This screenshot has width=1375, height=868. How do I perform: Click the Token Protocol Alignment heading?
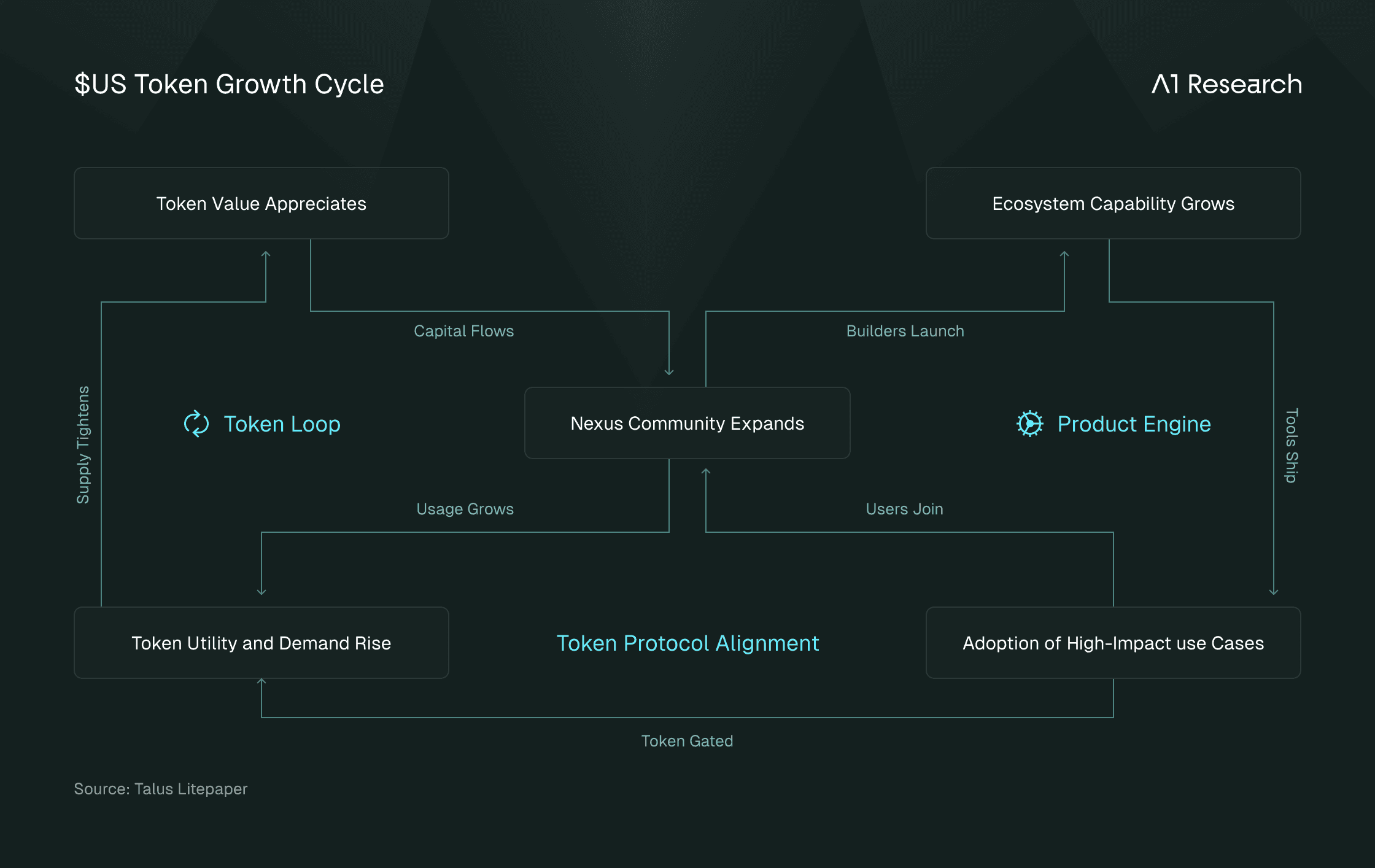(687, 643)
